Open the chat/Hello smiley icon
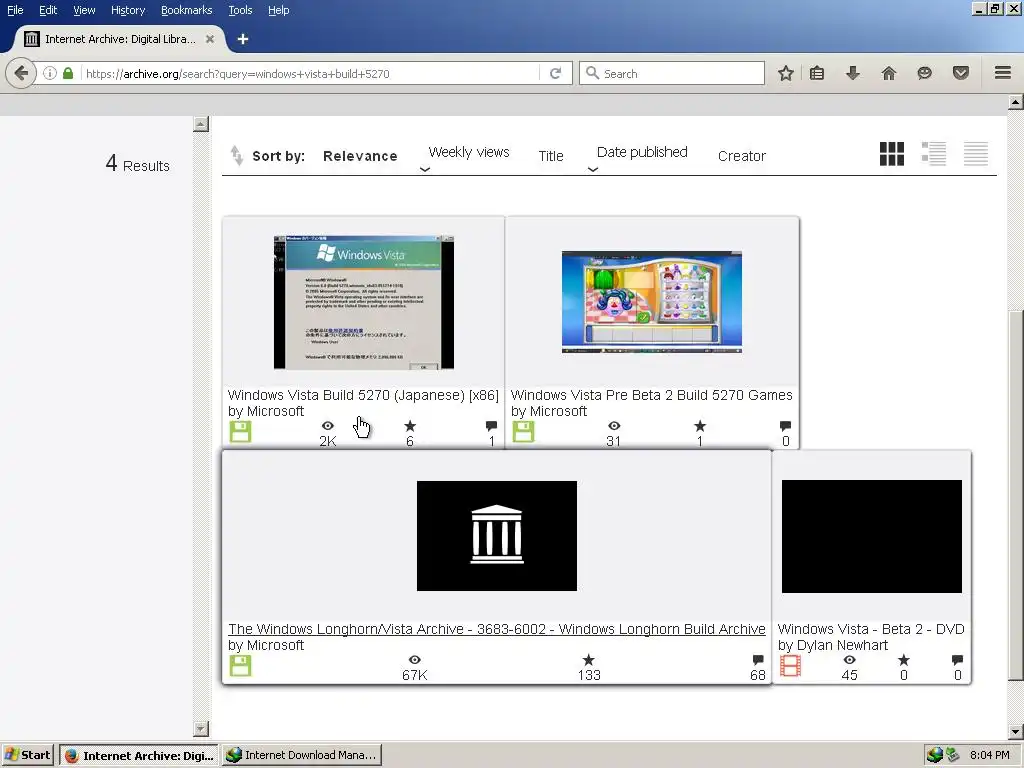Image resolution: width=1024 pixels, height=768 pixels. click(x=924, y=73)
